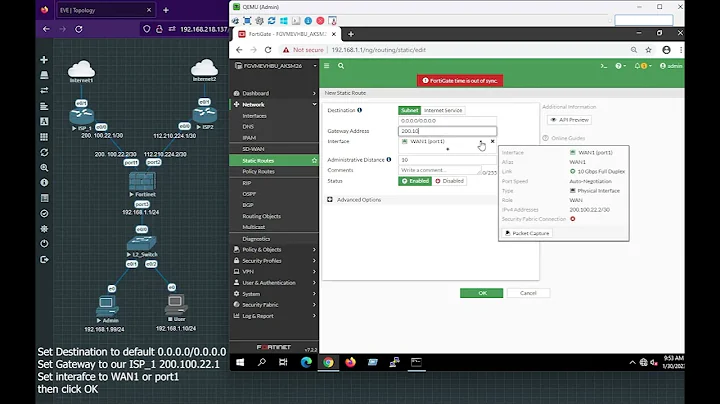Open SD-WAN menu item
720x404 pixels.
click(253, 149)
